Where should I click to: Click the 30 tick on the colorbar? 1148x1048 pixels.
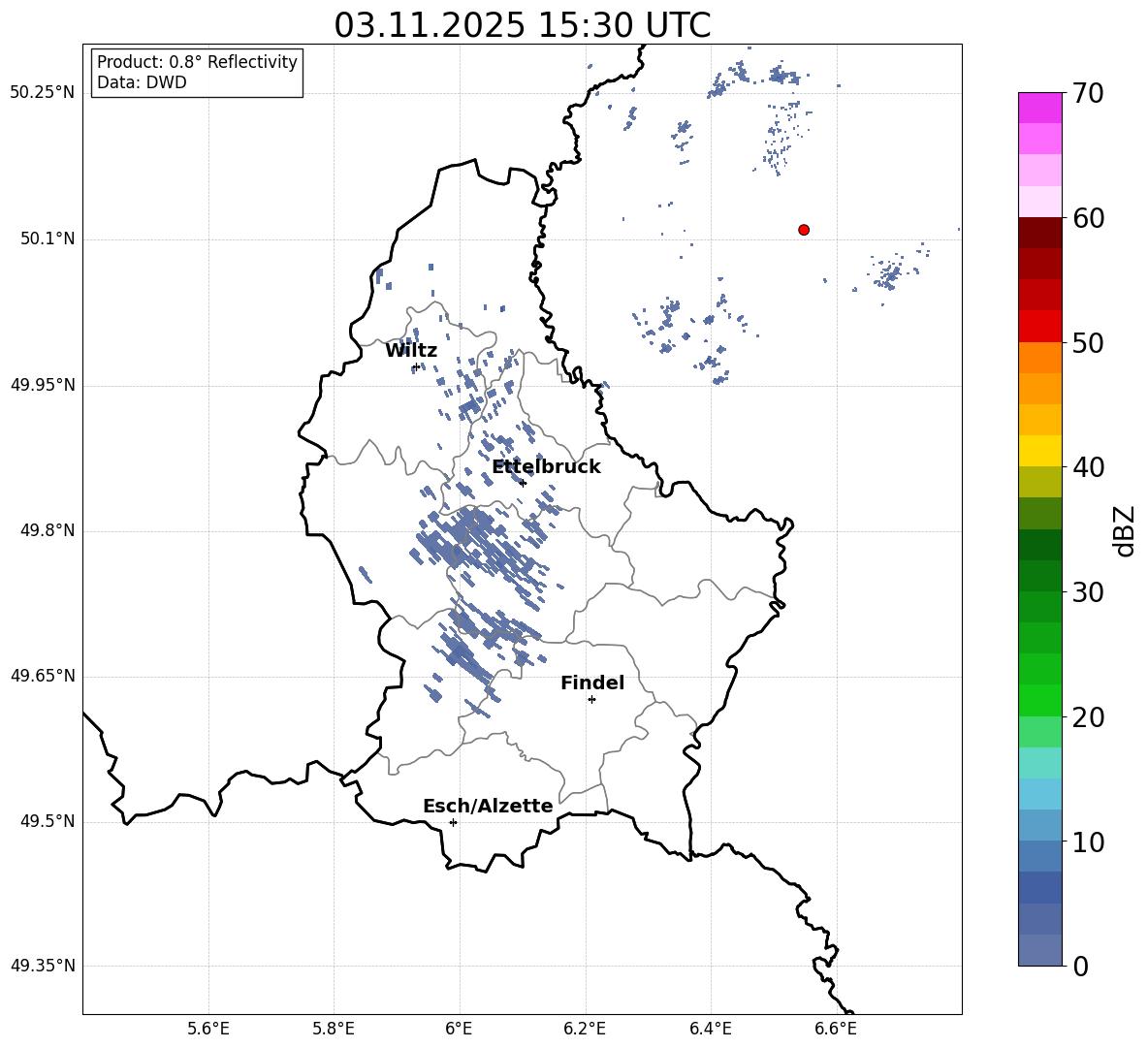[x=1088, y=592]
